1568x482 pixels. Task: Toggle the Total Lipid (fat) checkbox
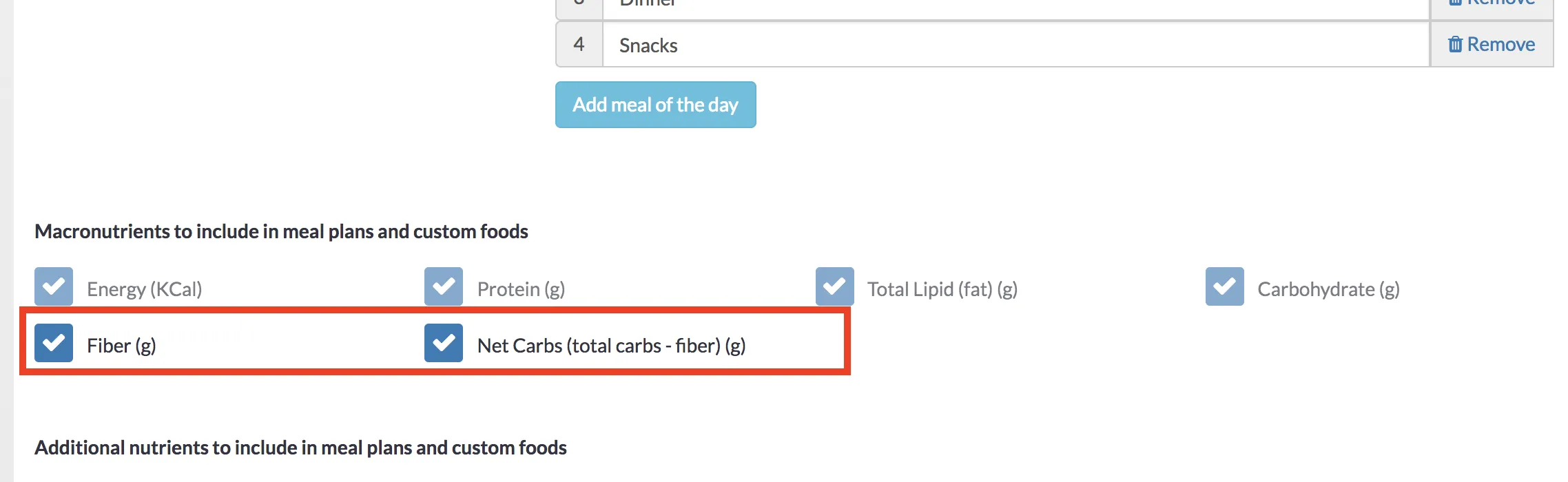click(x=834, y=286)
